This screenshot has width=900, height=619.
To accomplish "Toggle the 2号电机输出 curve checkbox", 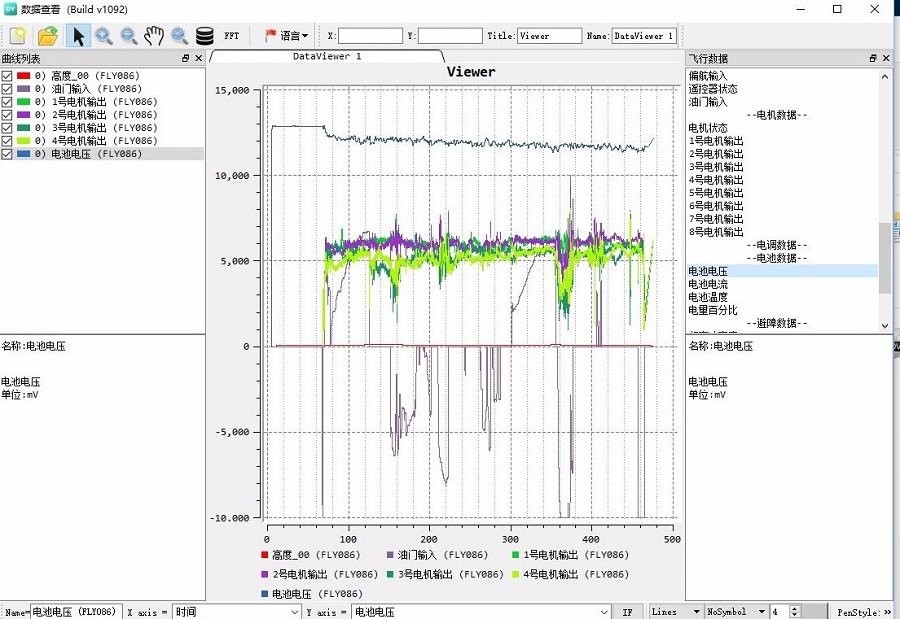I will pyautogui.click(x=7, y=115).
